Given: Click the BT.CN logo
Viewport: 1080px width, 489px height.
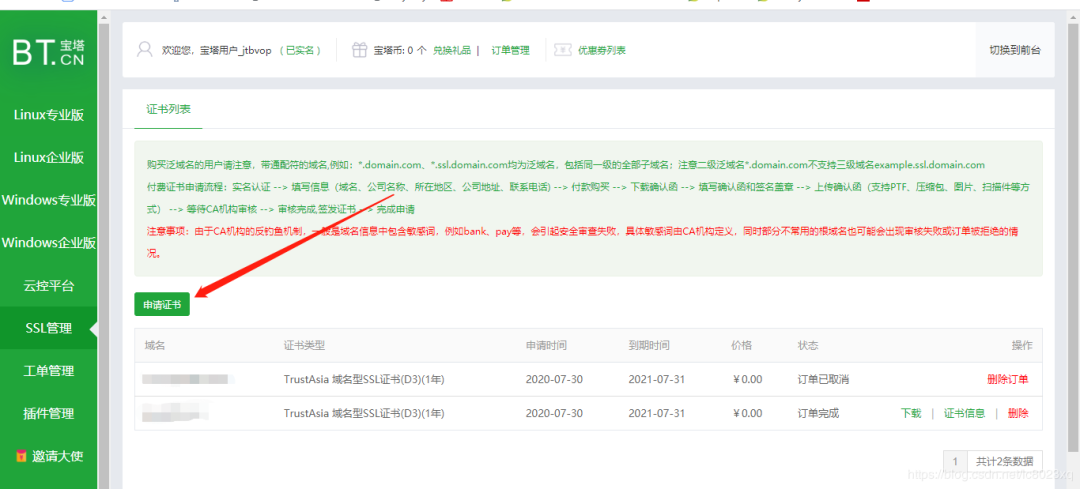Looking at the screenshot, I should 49,52.
